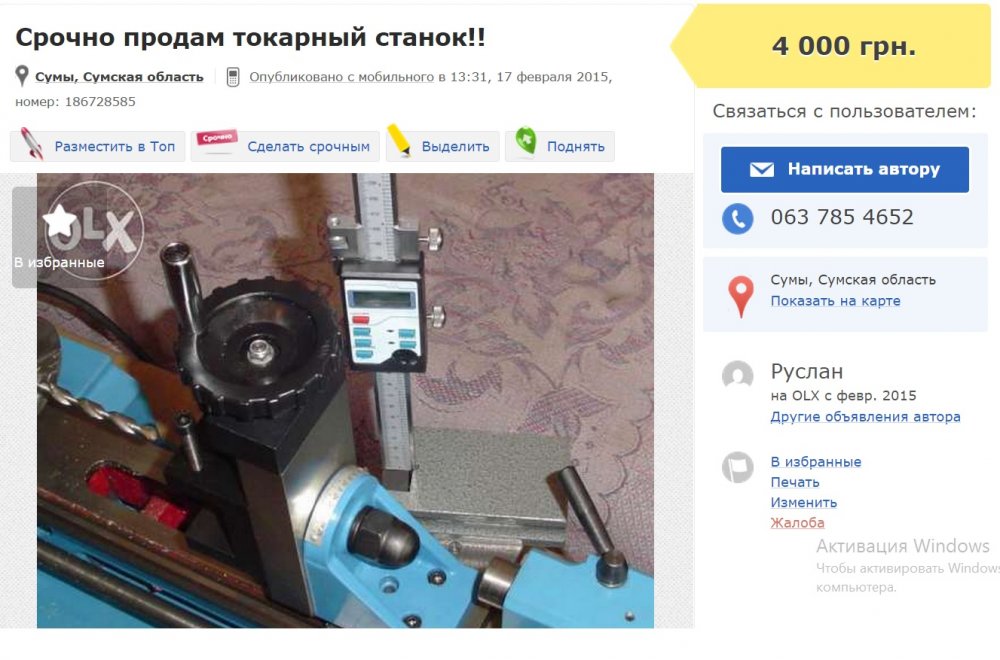Open the lathe machine photo
Image resolution: width=1000 pixels, height=660 pixels.
click(345, 400)
